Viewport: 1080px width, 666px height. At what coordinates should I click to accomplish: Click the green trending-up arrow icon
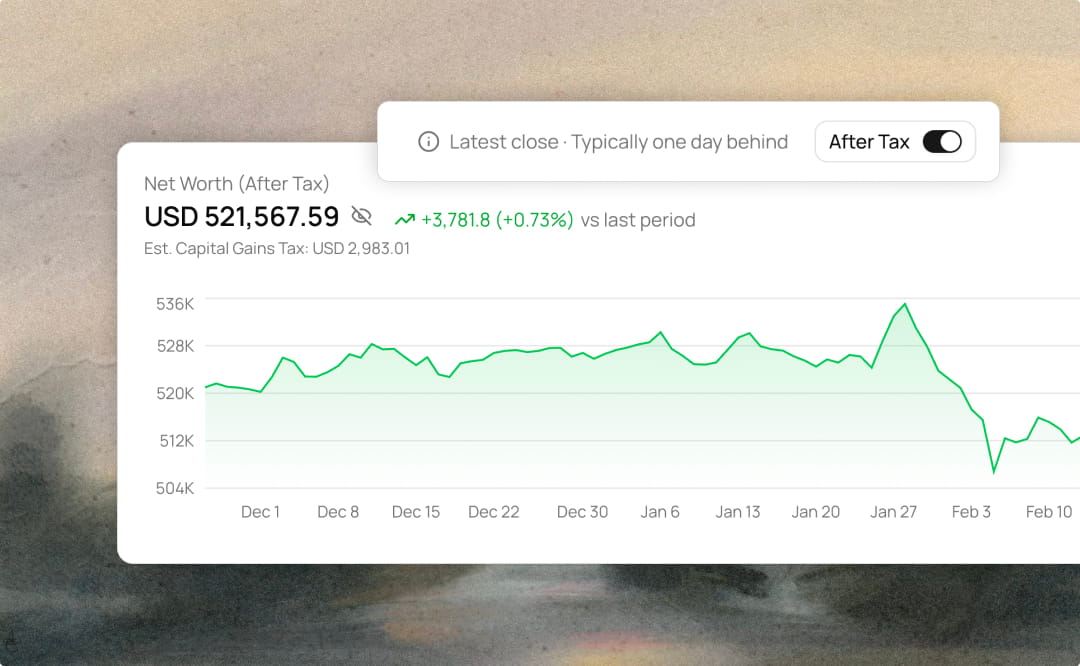click(x=404, y=220)
